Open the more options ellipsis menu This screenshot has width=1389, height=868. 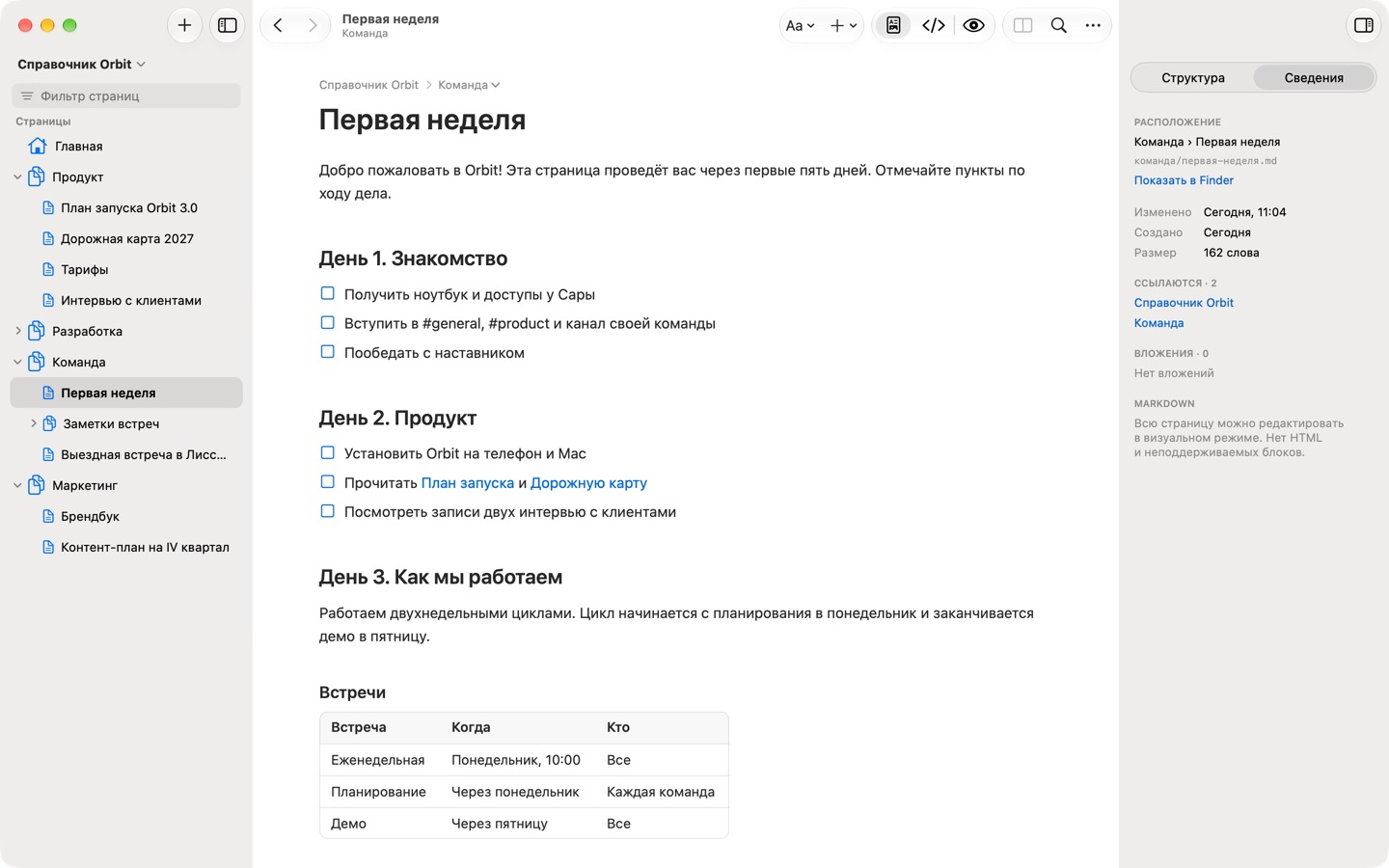[1093, 25]
